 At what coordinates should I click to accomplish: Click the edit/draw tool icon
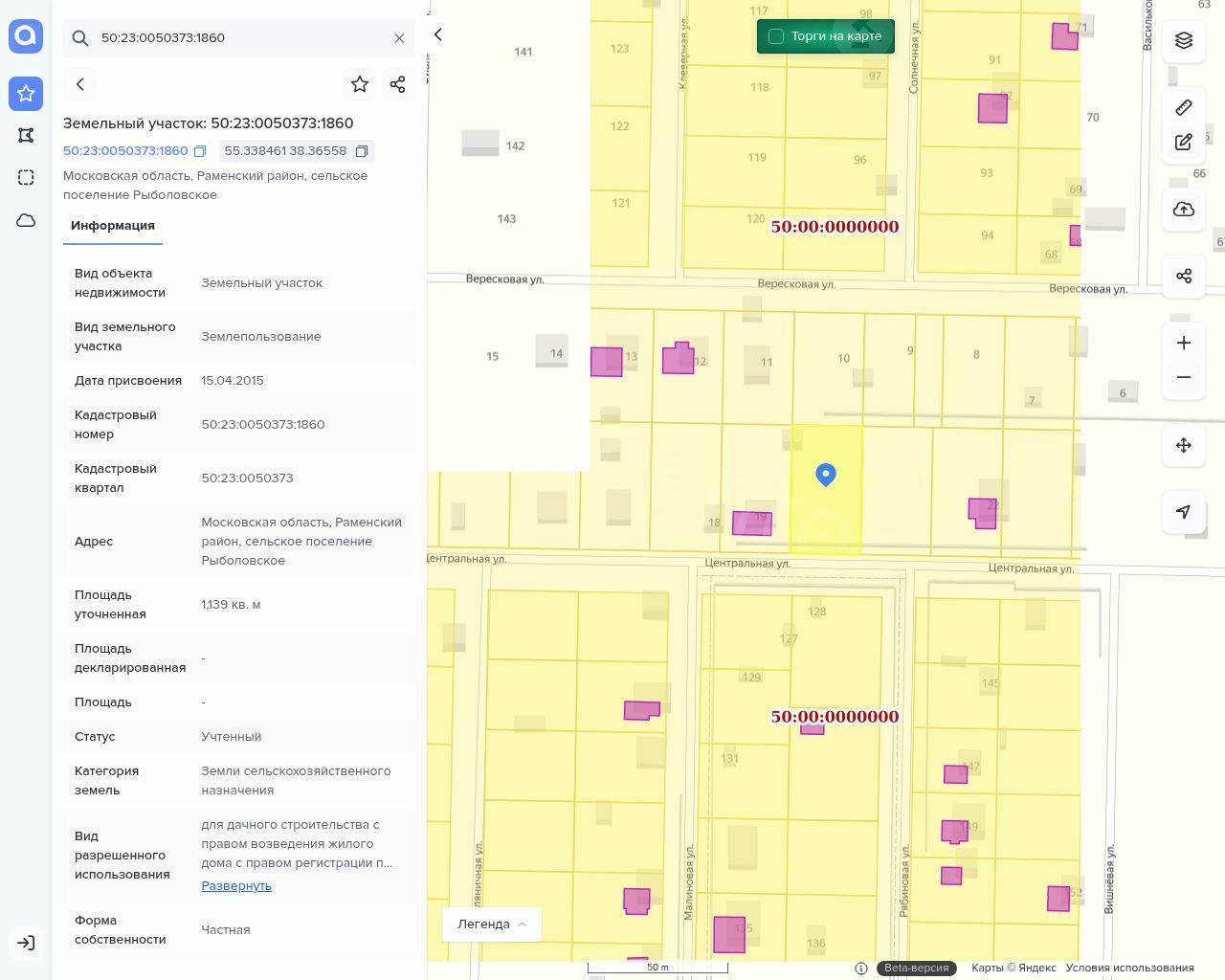tap(1184, 143)
